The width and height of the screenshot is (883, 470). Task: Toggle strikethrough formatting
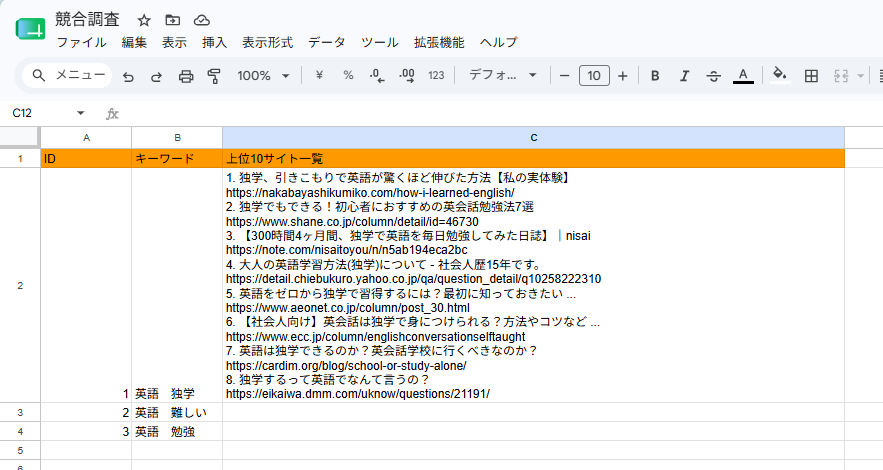tap(713, 75)
